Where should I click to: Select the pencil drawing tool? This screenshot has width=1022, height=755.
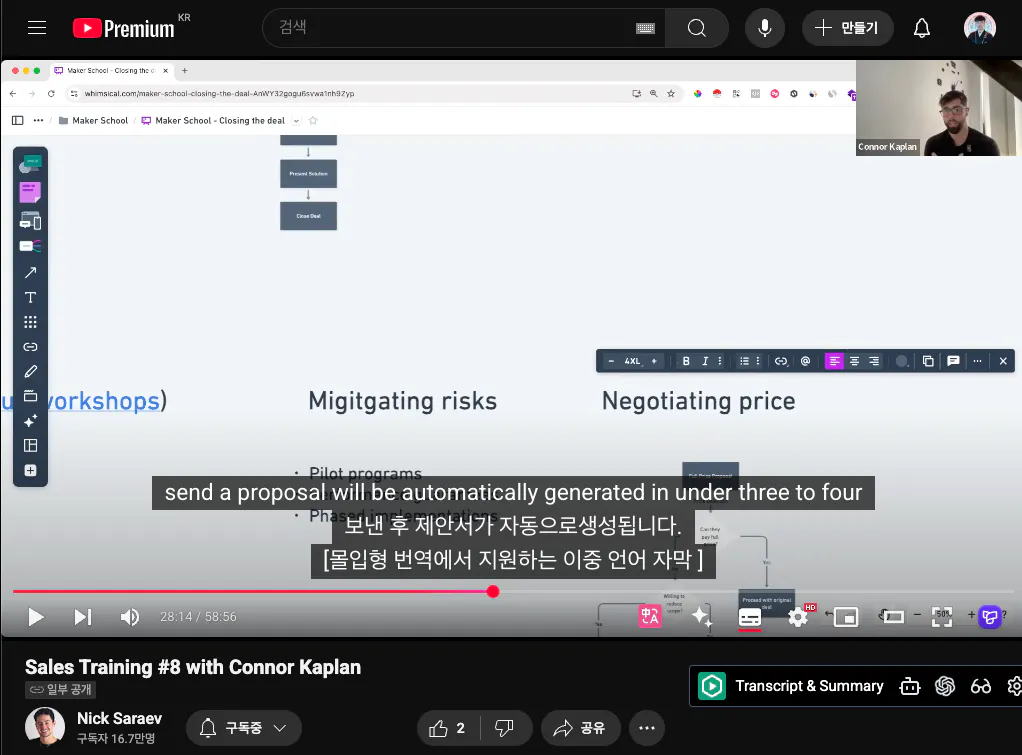click(x=30, y=371)
